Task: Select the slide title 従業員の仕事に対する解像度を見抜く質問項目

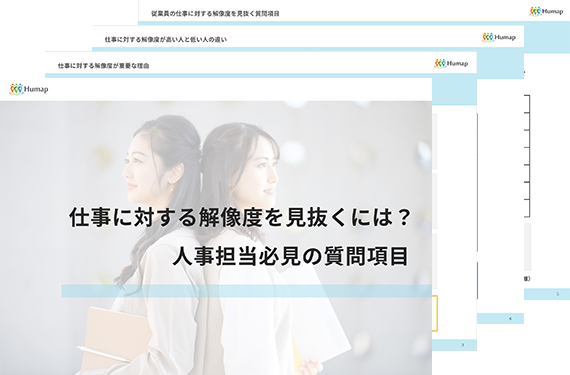Action: pos(215,13)
